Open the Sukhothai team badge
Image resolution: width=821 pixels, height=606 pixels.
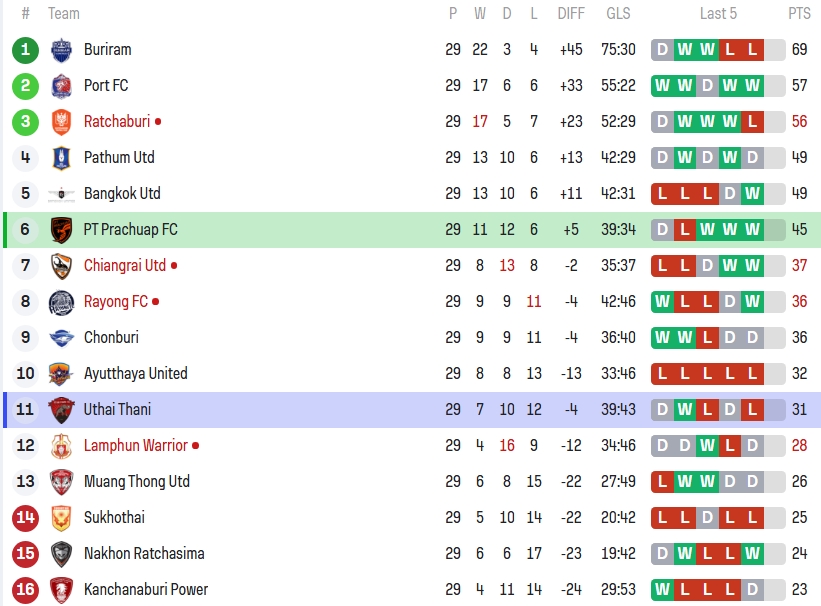(x=61, y=518)
